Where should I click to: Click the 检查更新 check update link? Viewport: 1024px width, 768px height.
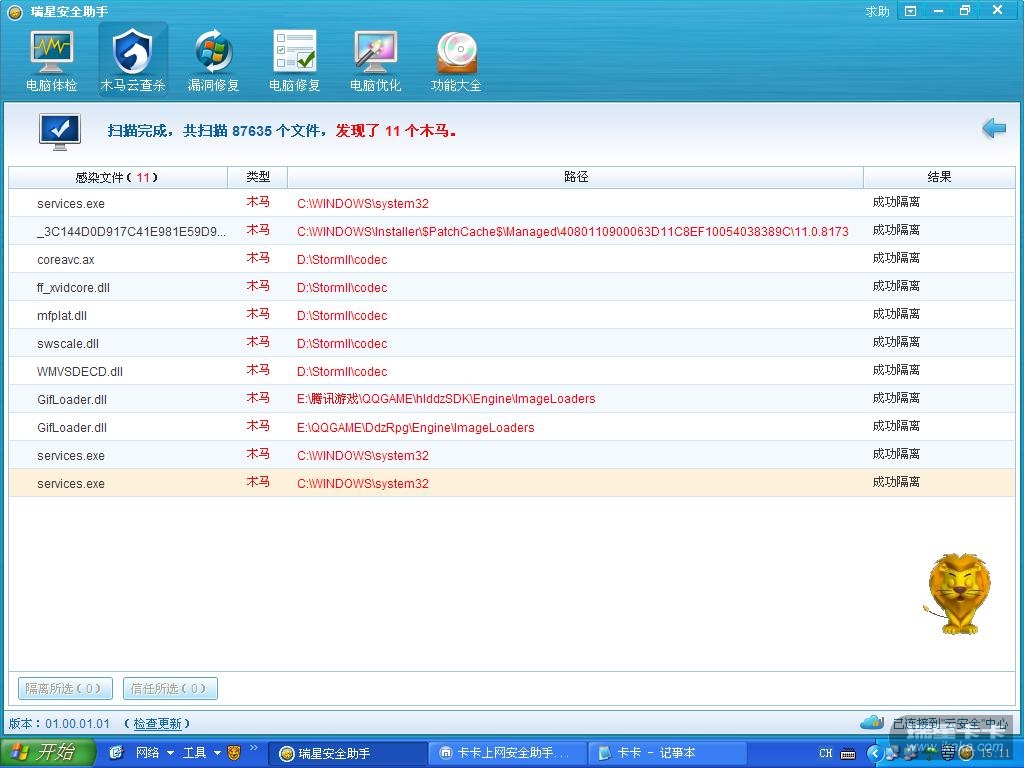click(x=157, y=723)
